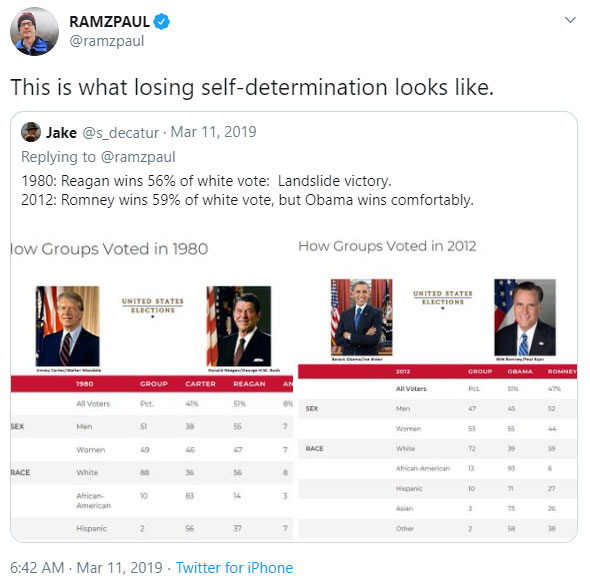Screen dimensions: 590x588
Task: Open the @s_decatur handle
Action: pyautogui.click(x=120, y=133)
